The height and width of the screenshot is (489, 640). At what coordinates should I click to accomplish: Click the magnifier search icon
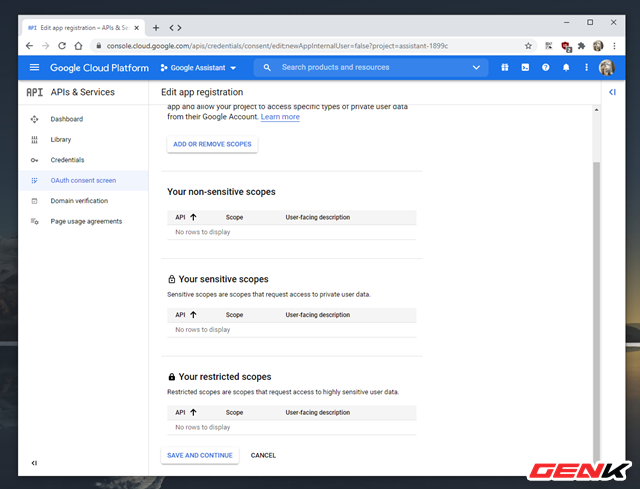(267, 67)
